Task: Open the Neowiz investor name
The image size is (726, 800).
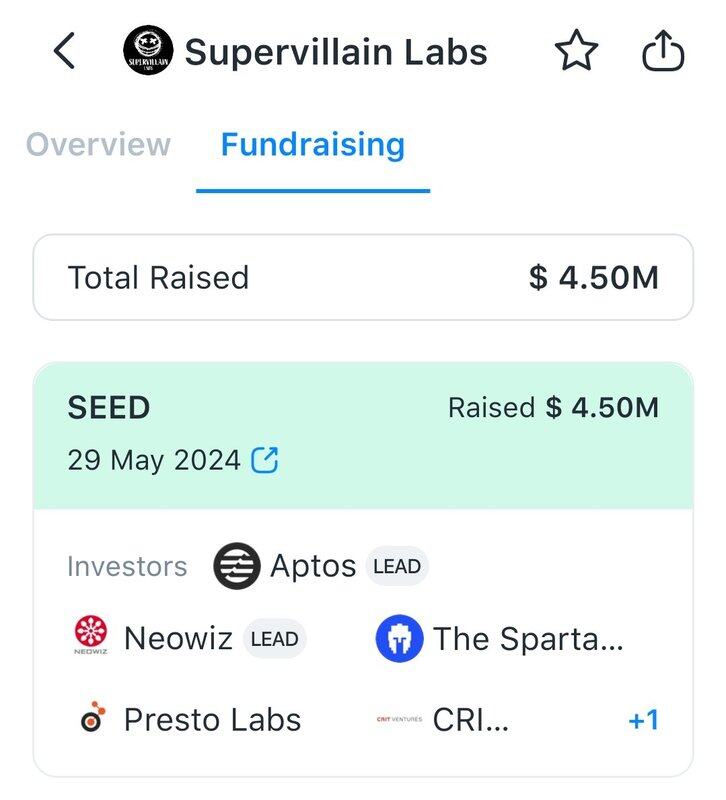Action: click(x=178, y=639)
